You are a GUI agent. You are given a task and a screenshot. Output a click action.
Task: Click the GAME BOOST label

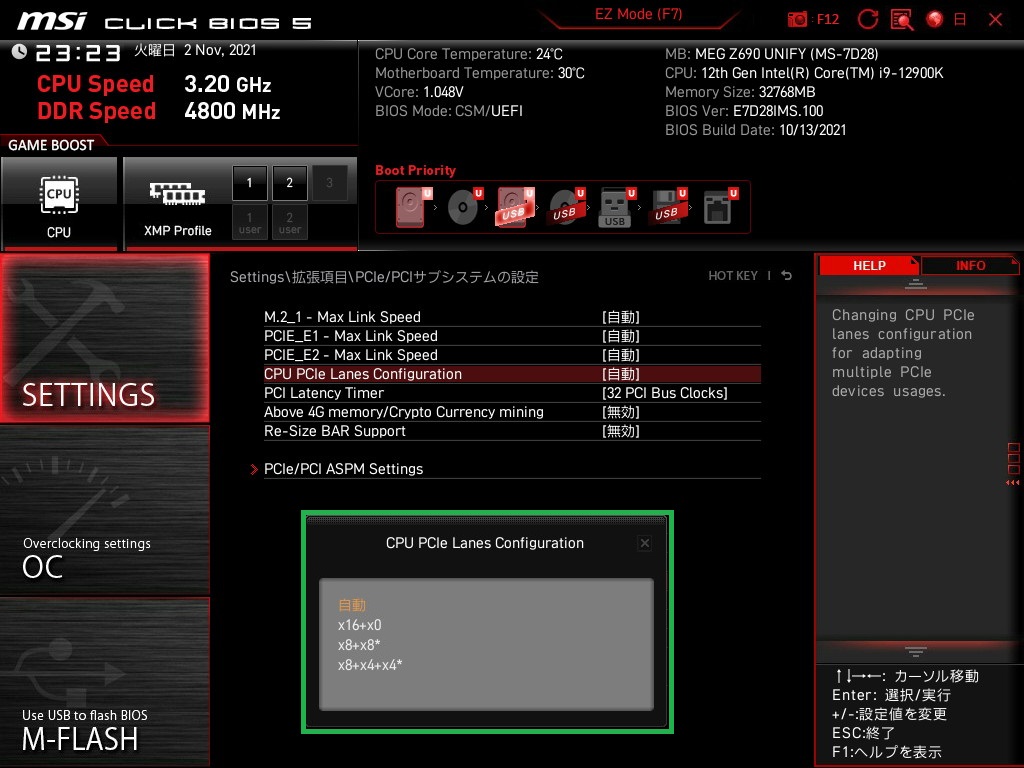(x=51, y=145)
